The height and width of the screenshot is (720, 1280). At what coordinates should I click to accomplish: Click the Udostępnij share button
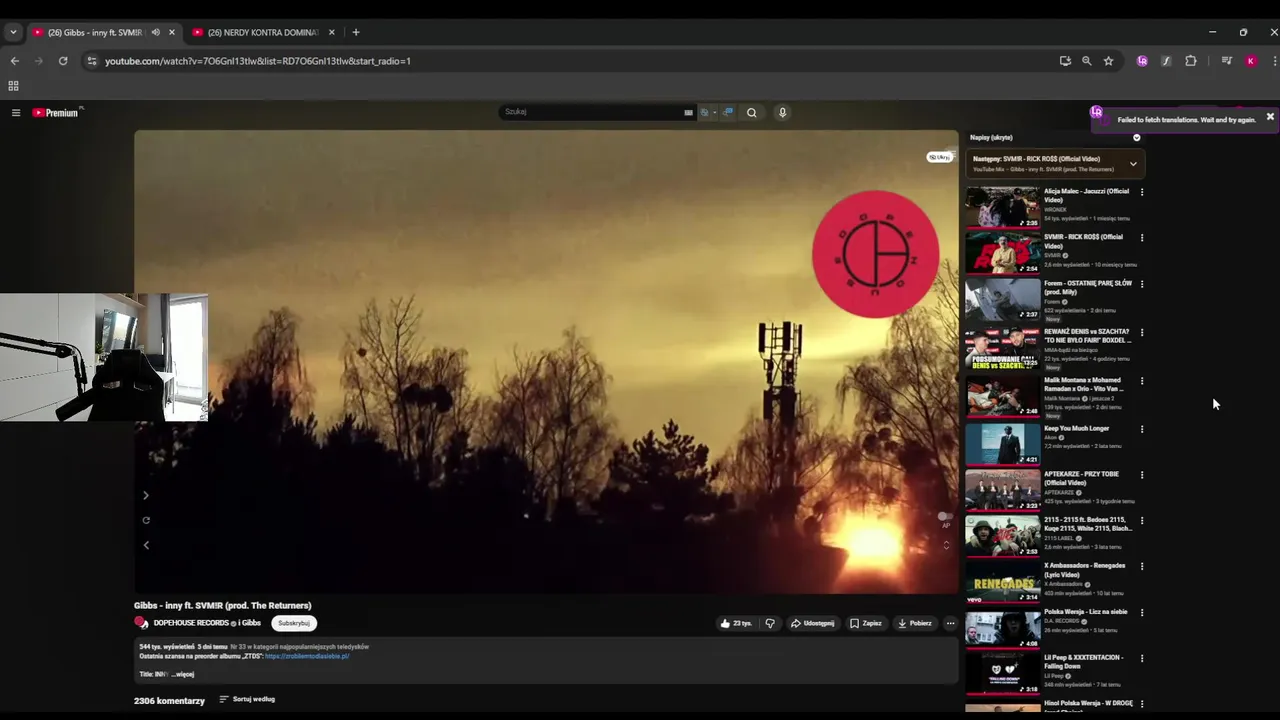812,623
